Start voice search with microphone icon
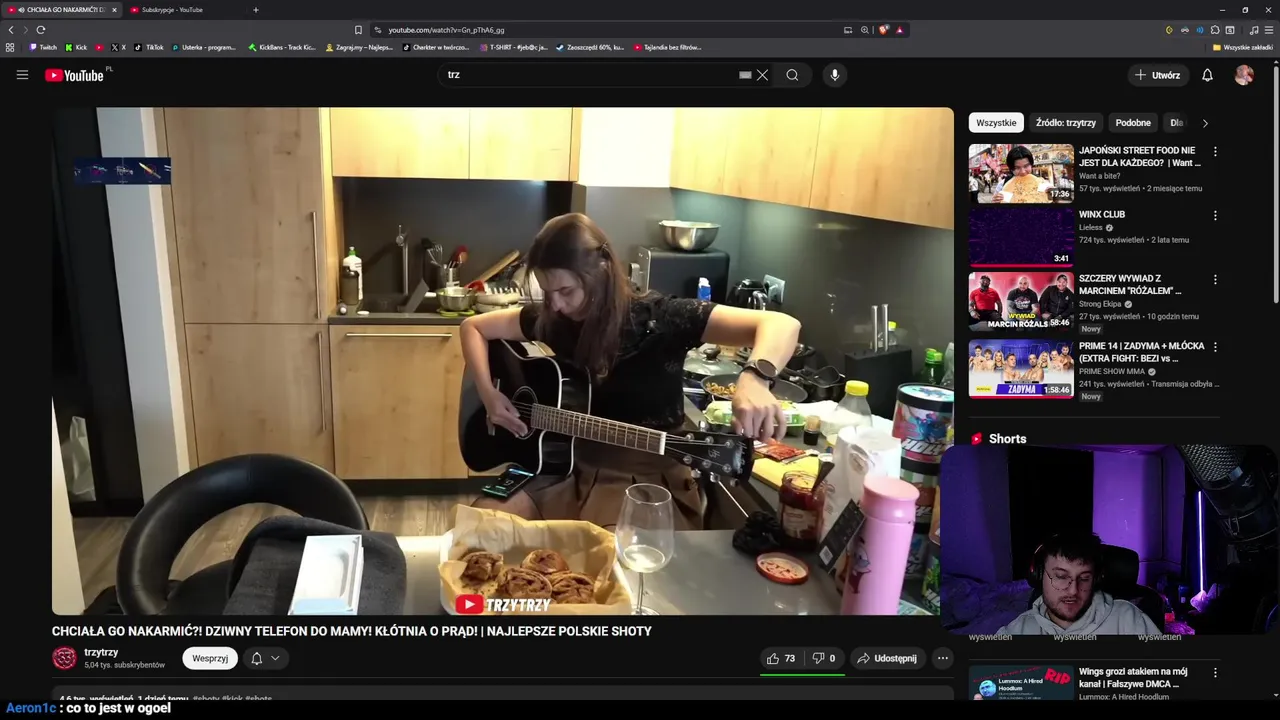 835,75
